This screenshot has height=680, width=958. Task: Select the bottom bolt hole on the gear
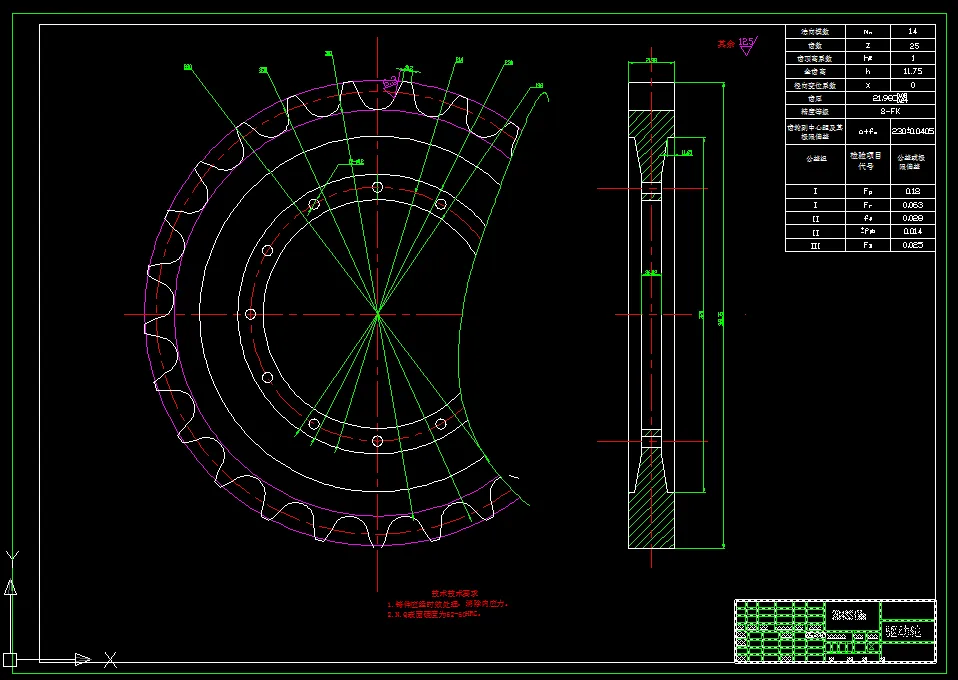pyautogui.click(x=377, y=441)
